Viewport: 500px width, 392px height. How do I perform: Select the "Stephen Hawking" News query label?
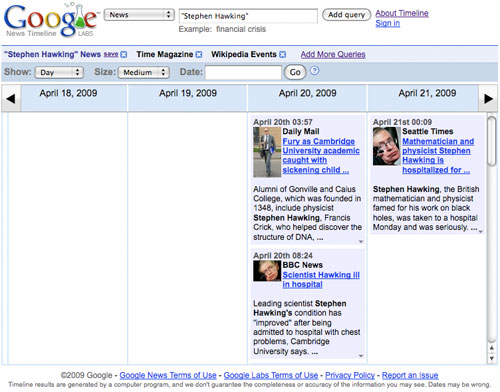(x=52, y=54)
